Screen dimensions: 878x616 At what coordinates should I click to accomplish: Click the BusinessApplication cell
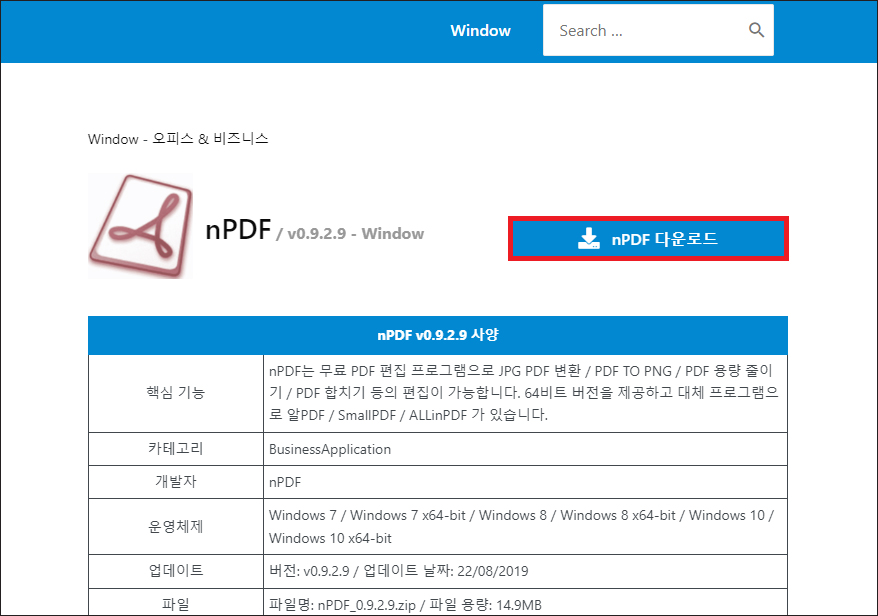(x=525, y=449)
